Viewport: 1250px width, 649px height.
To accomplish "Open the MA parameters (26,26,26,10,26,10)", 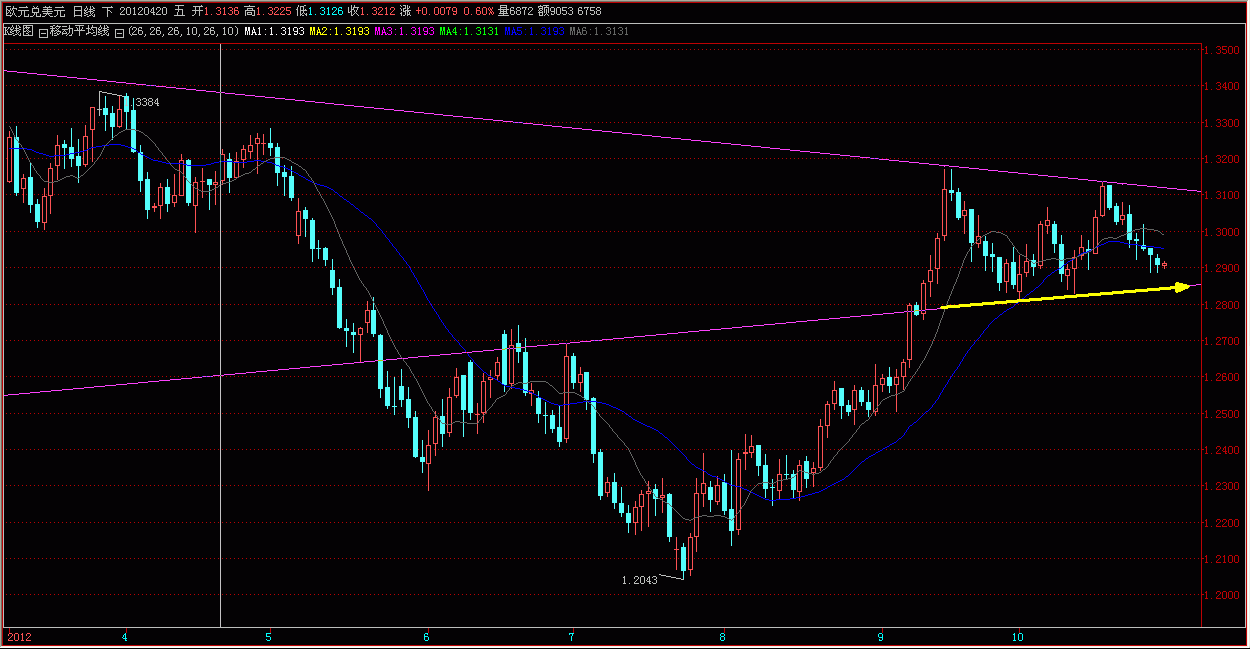I will click(183, 31).
